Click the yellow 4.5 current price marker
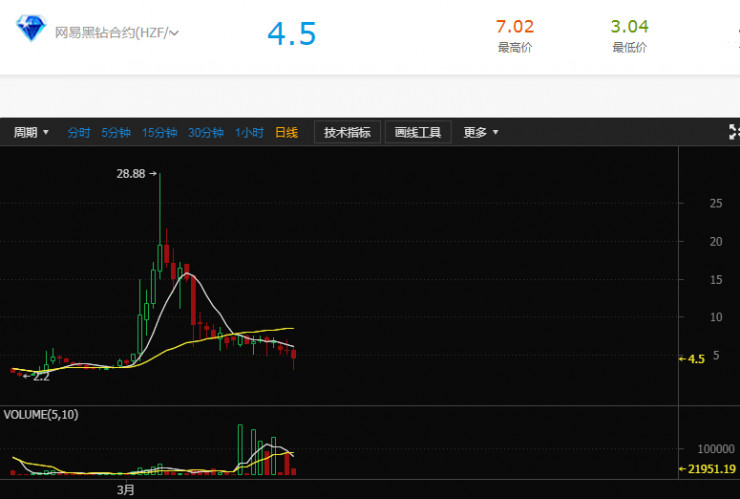 coord(694,358)
